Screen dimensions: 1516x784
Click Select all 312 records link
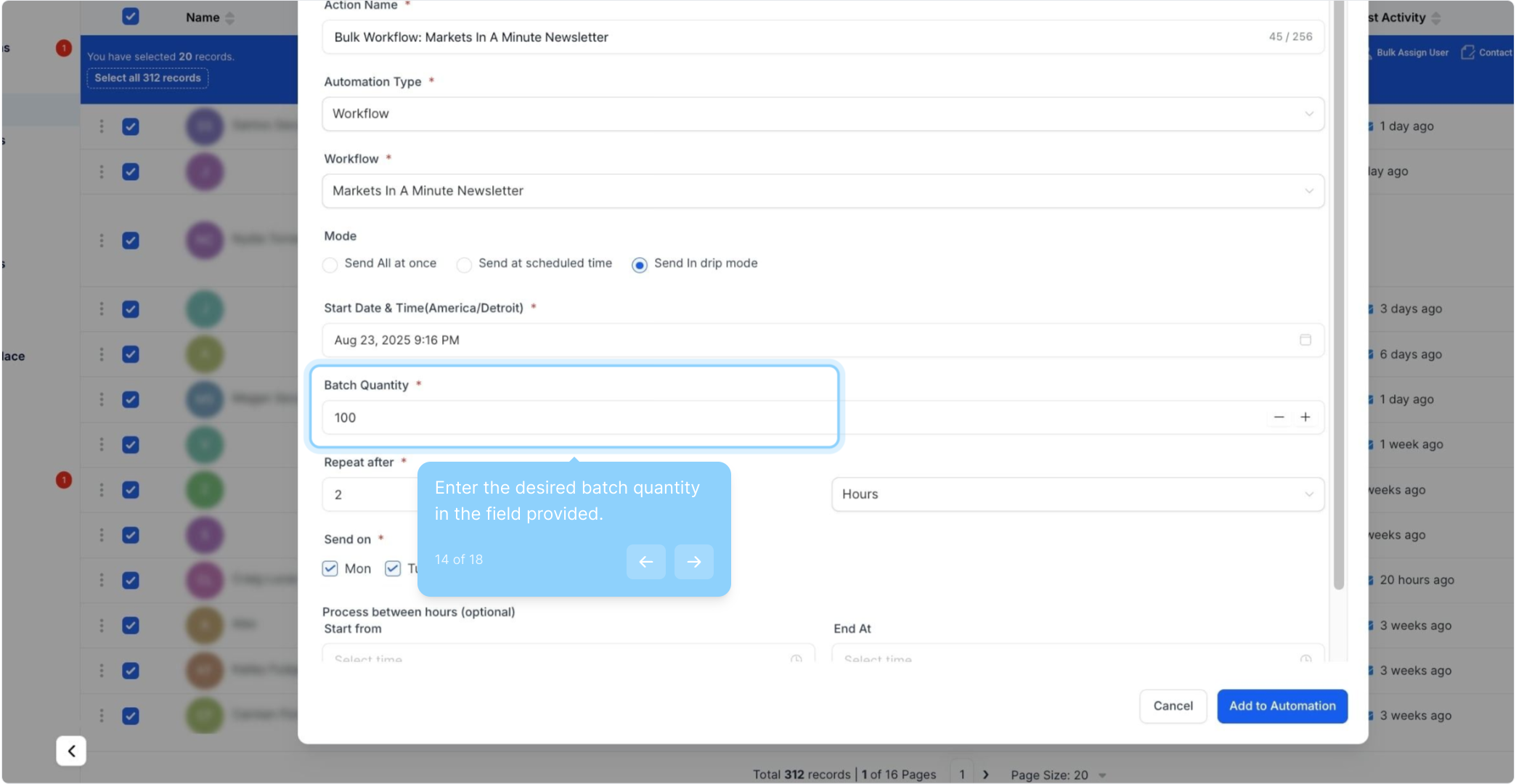coord(147,78)
